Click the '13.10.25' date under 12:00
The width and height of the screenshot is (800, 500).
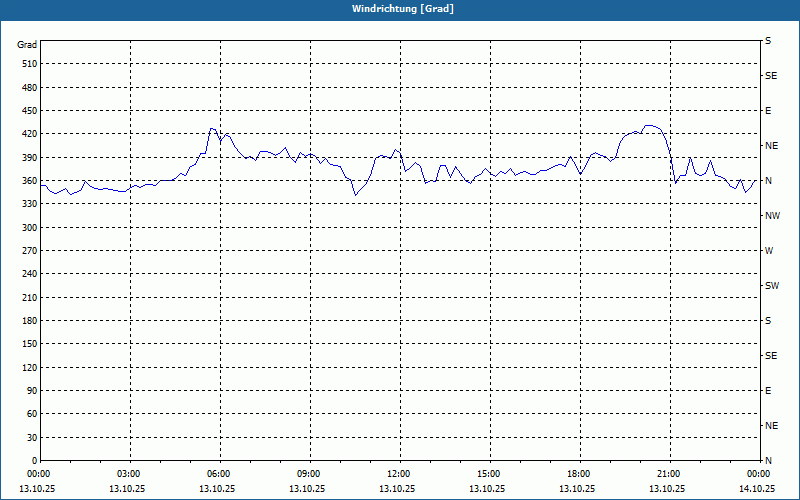(397, 489)
